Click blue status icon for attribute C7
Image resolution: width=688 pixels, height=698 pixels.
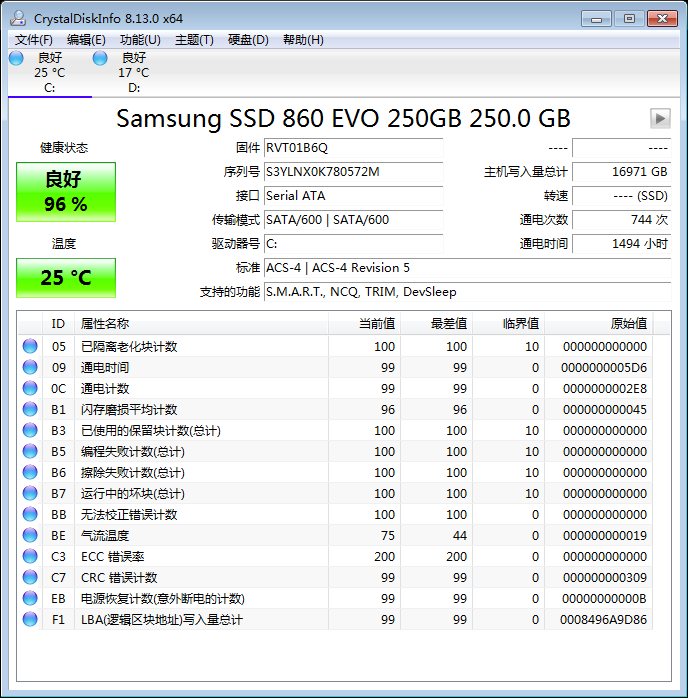pyautogui.click(x=31, y=578)
